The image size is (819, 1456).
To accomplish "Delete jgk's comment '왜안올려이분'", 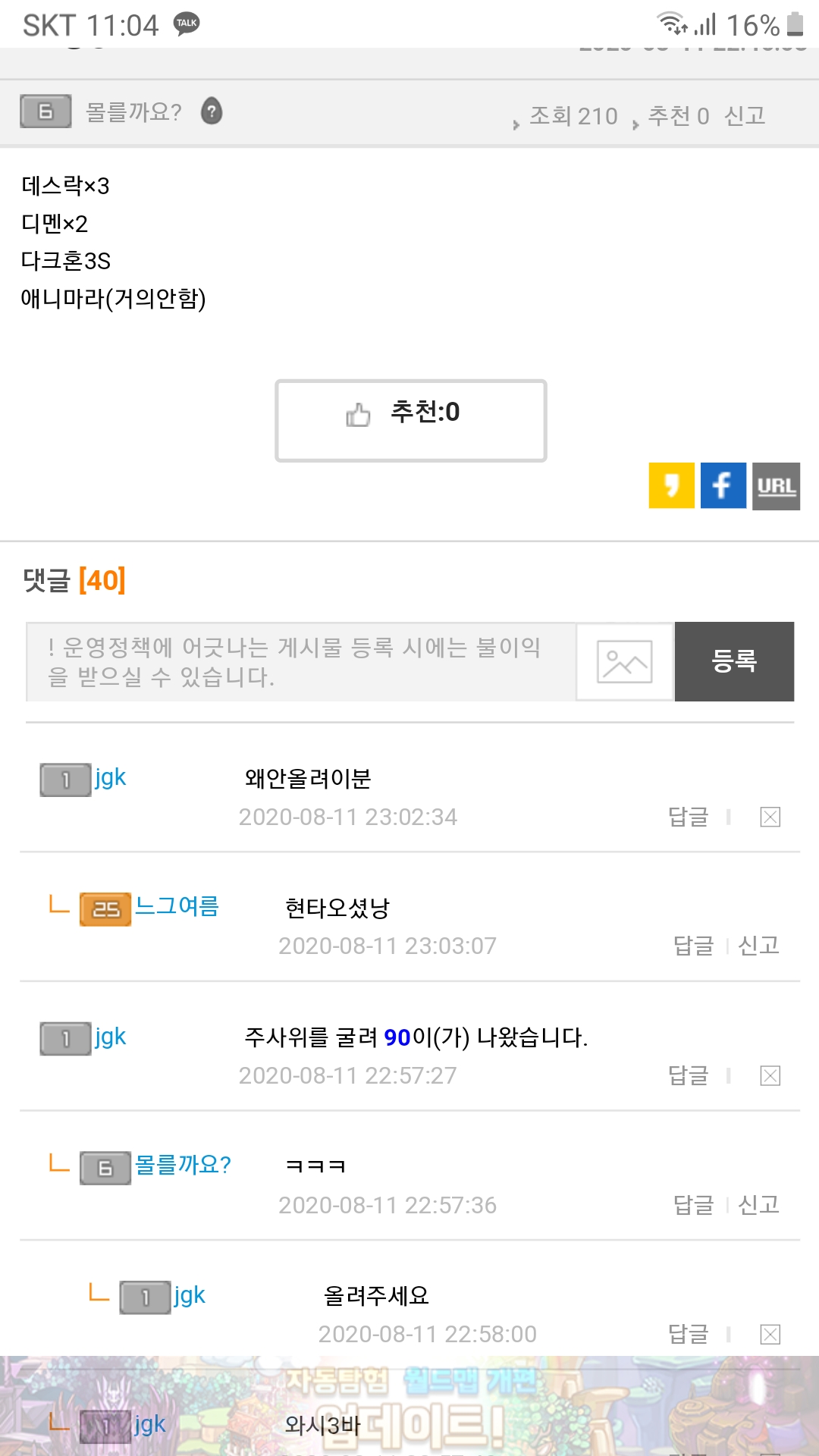I will pos(770,817).
